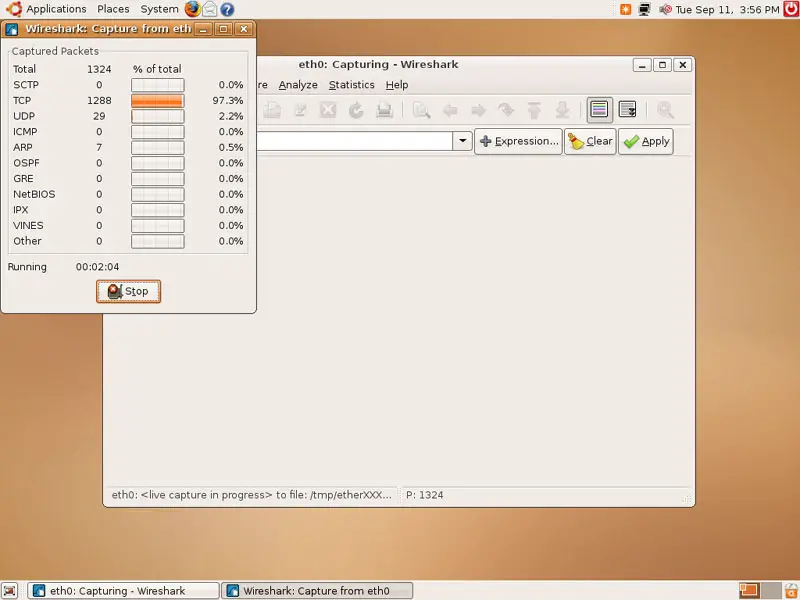Open the Applications menu
The image size is (800, 600).
[x=56, y=9]
